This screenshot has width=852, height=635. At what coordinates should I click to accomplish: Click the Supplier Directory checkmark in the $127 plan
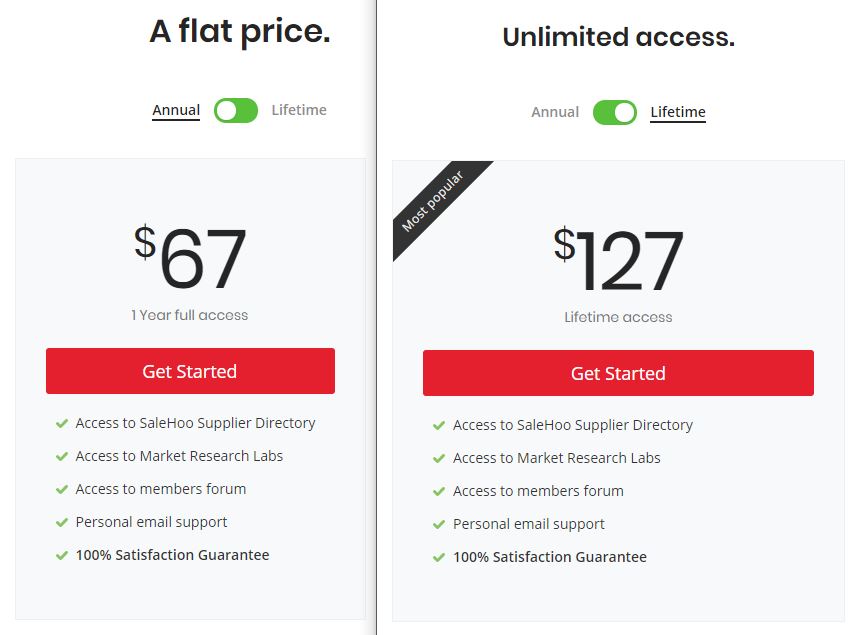pos(439,426)
